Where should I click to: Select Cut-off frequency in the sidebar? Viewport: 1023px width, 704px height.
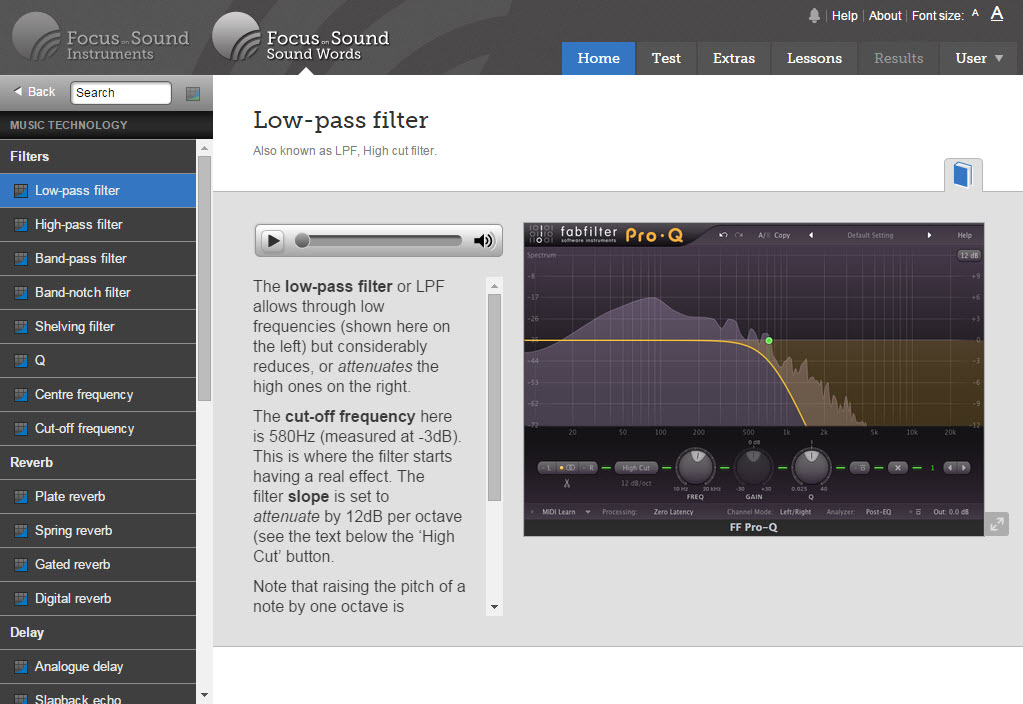pyautogui.click(x=98, y=429)
